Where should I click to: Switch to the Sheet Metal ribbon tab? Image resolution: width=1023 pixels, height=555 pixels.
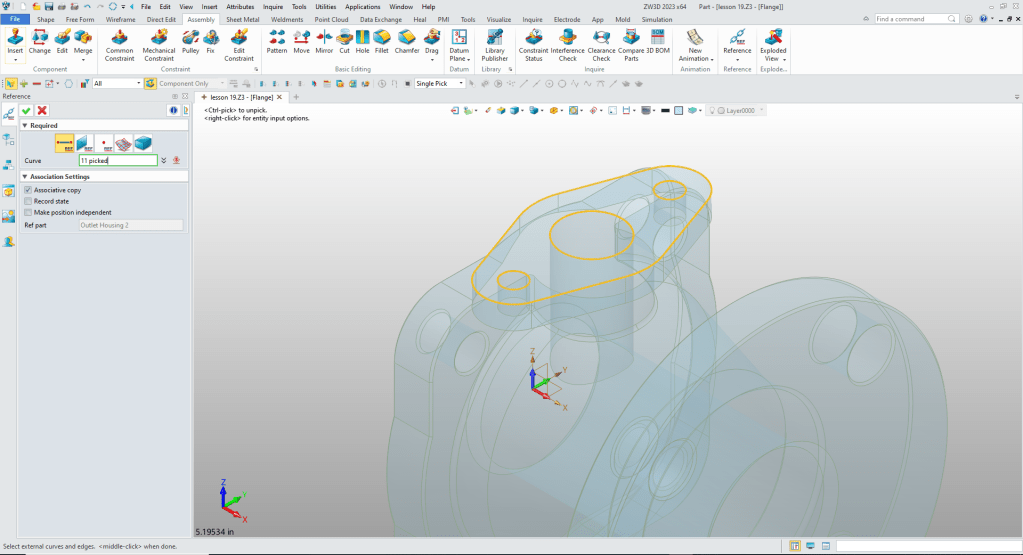[x=241, y=19]
